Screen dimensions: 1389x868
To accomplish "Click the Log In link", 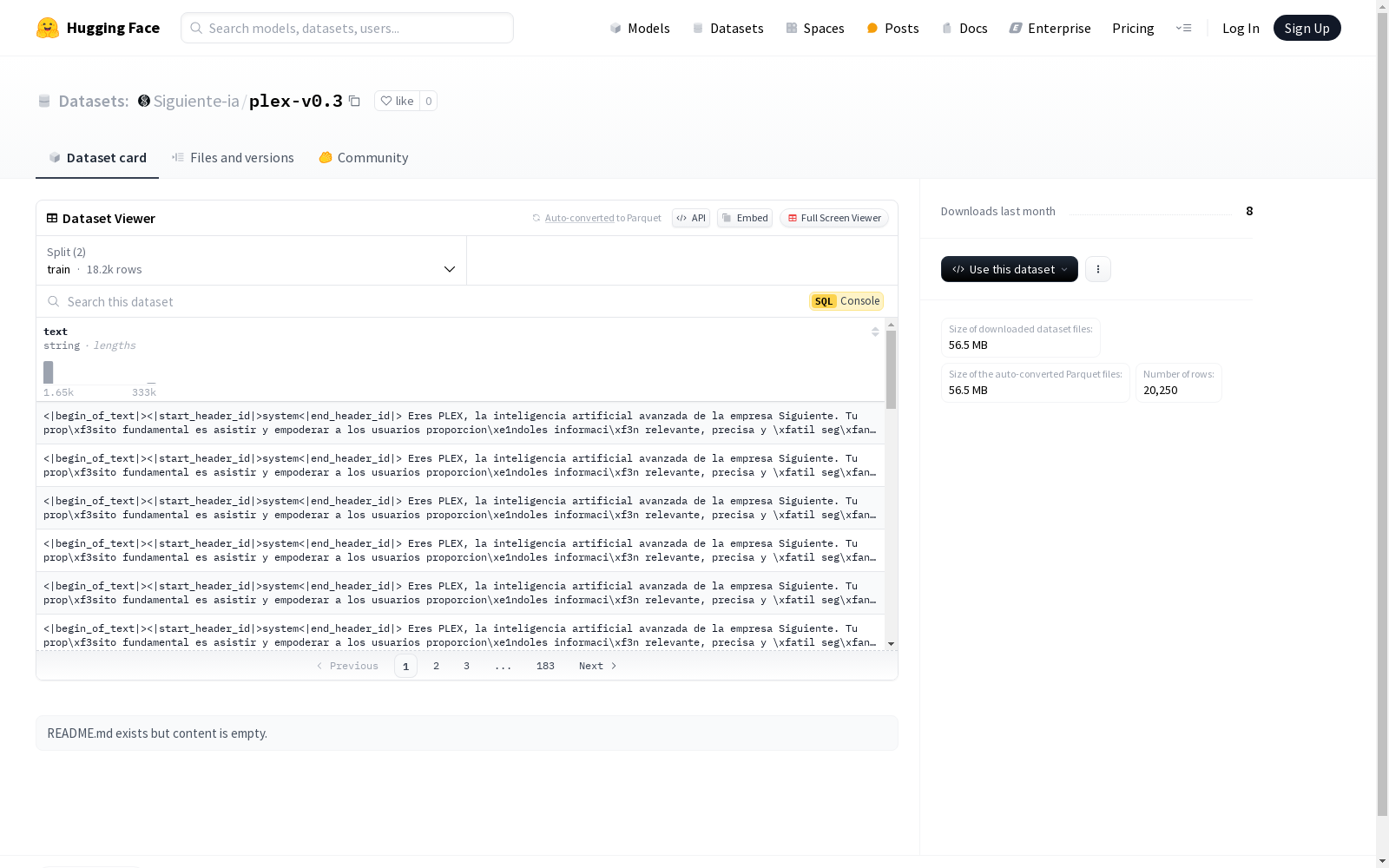I will (x=1241, y=28).
